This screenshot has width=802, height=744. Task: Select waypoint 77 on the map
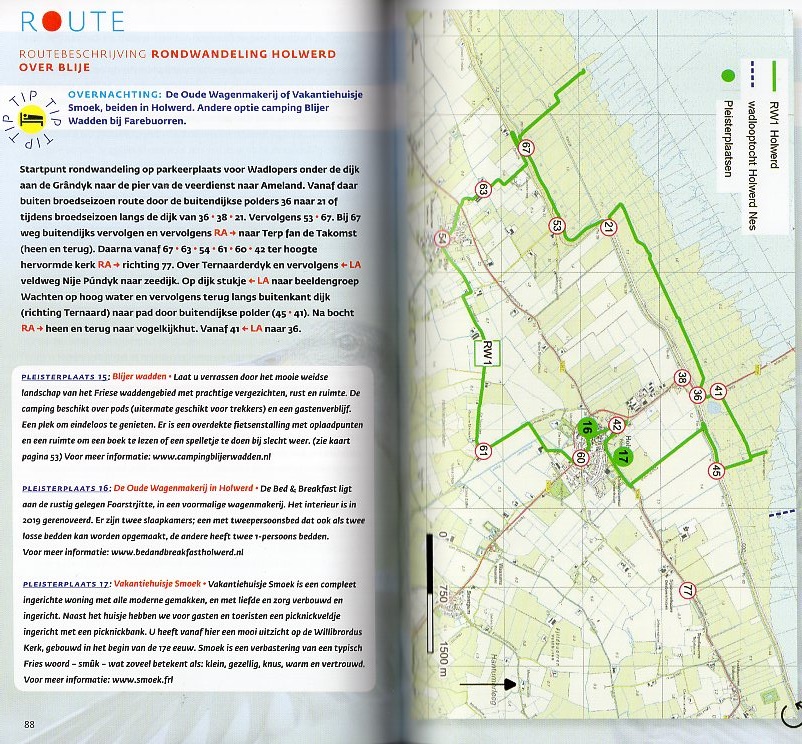[687, 591]
